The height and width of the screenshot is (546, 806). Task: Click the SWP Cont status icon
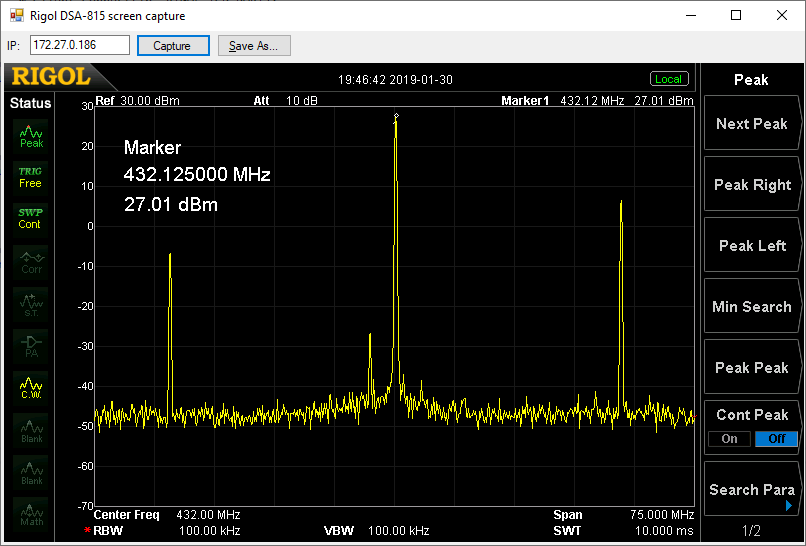click(30, 219)
